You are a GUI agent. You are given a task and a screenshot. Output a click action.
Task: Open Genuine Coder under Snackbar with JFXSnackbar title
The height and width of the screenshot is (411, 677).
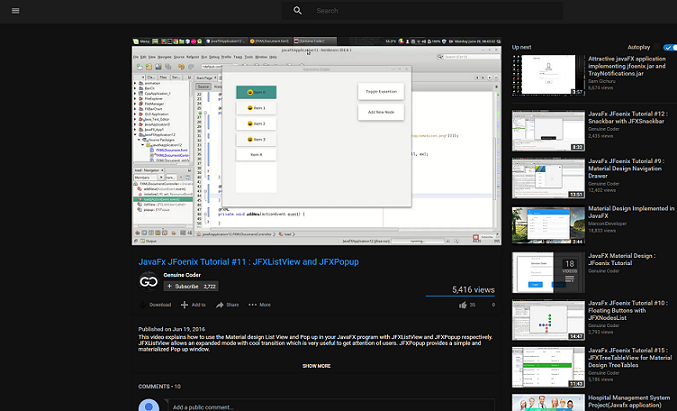(x=604, y=129)
